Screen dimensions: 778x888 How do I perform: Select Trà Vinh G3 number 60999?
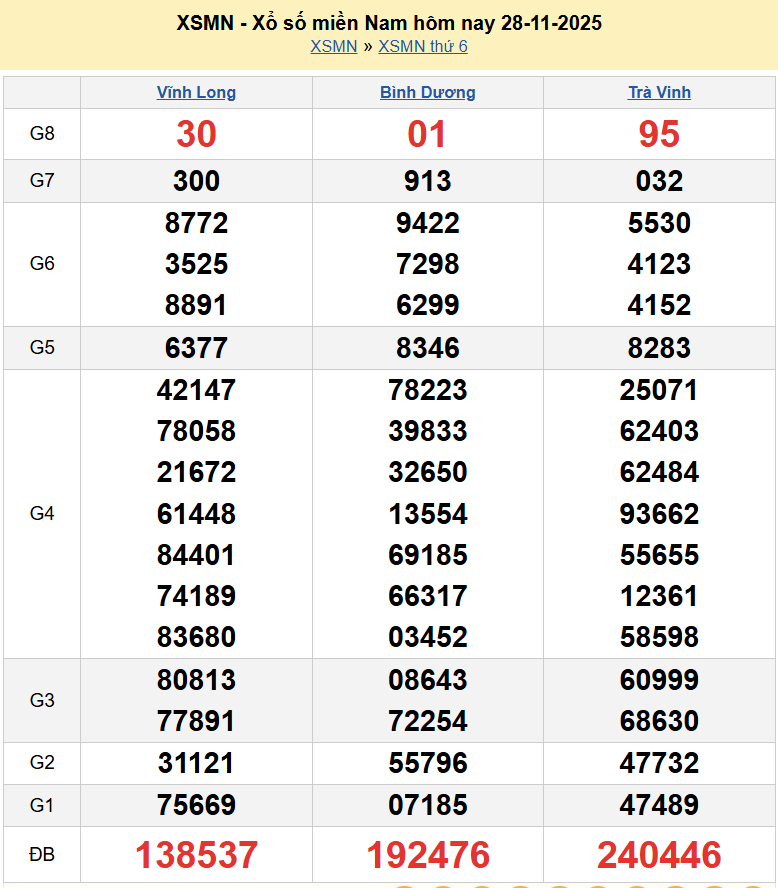(x=659, y=680)
